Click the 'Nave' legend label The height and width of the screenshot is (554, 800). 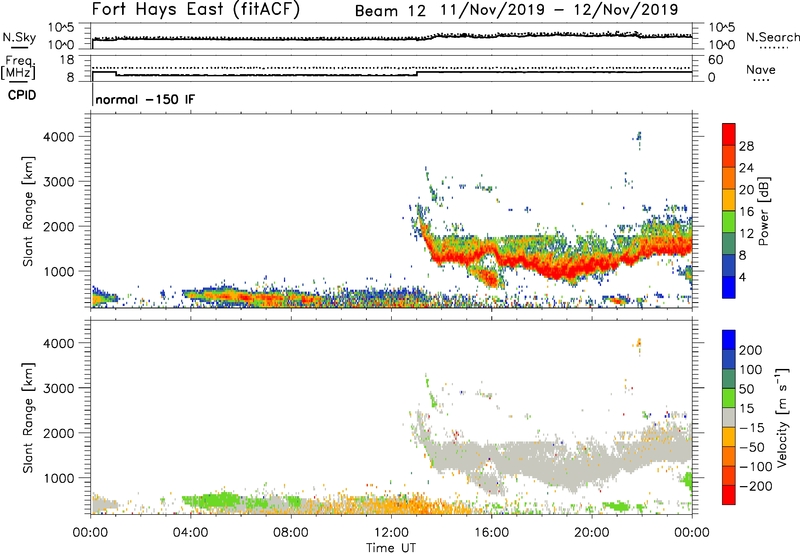(x=760, y=69)
